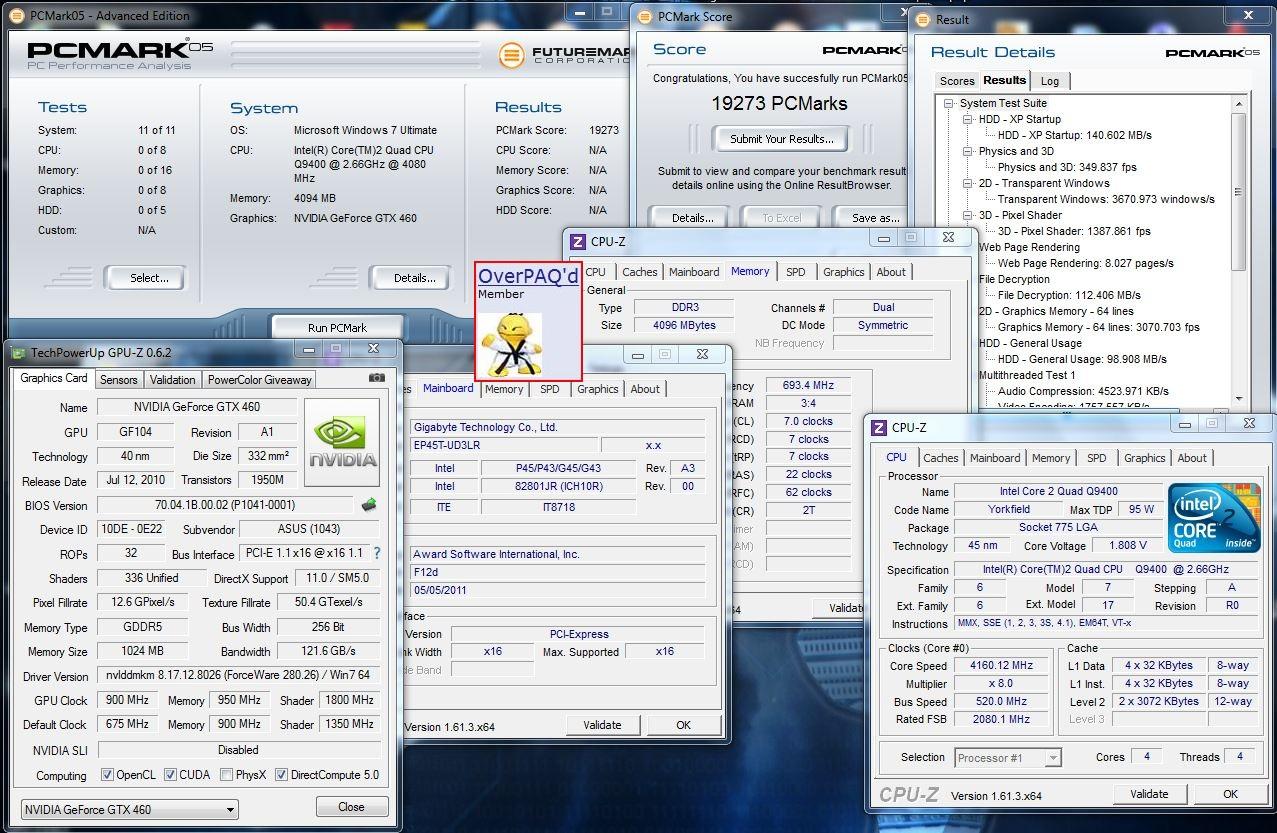This screenshot has width=1277, height=833.
Task: Open GPU-Z Validation tab
Action: (172, 380)
